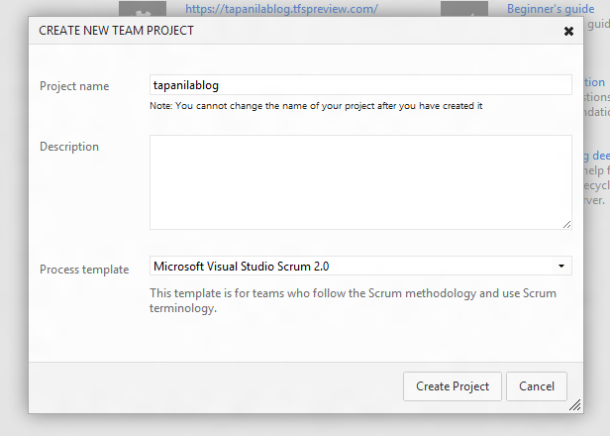Click the Process template label
The width and height of the screenshot is (610, 436).
(x=84, y=270)
